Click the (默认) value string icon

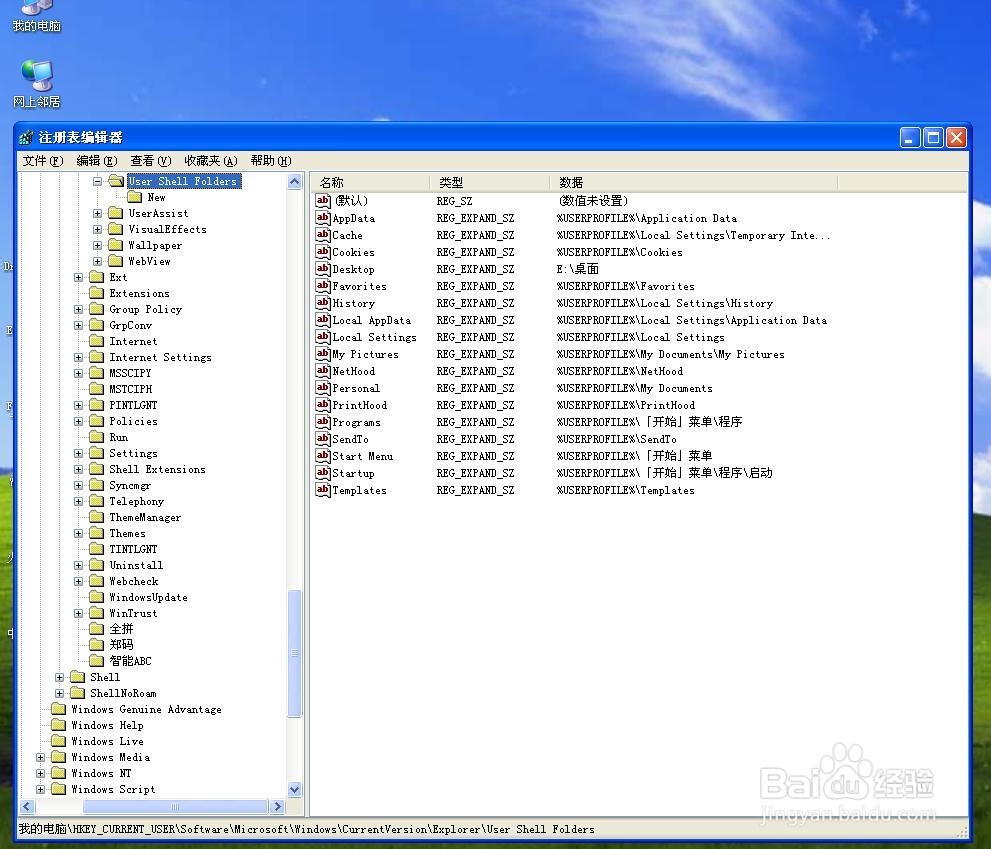pyautogui.click(x=323, y=201)
